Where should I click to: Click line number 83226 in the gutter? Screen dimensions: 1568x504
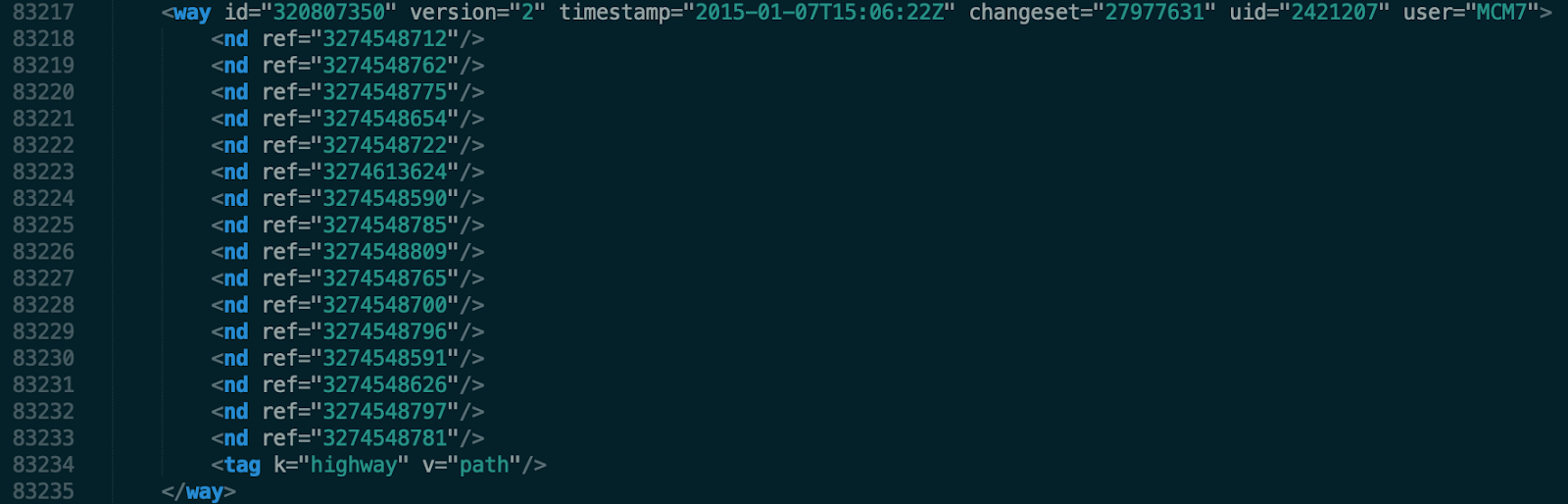[x=43, y=252]
